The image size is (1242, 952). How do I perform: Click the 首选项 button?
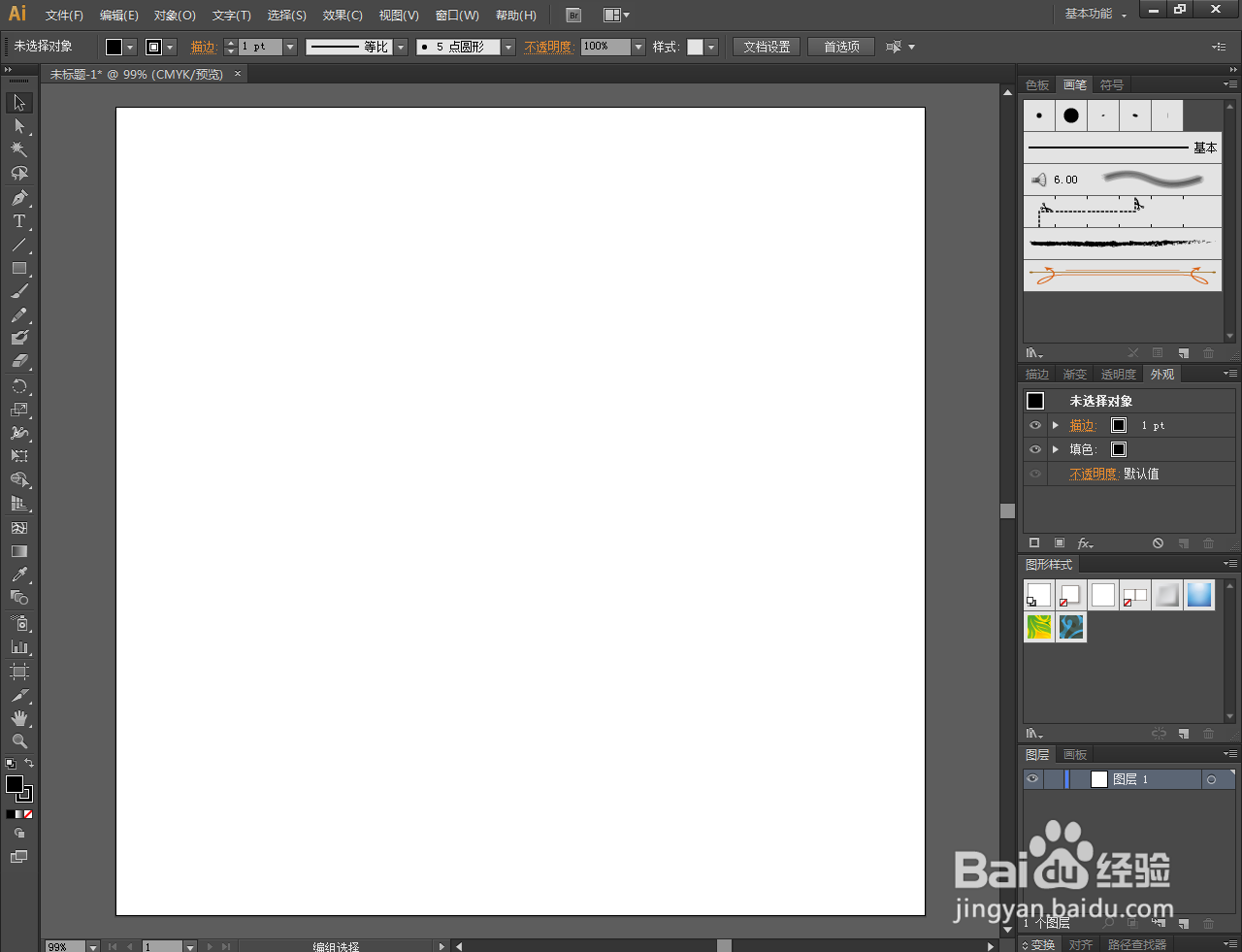pos(841,47)
